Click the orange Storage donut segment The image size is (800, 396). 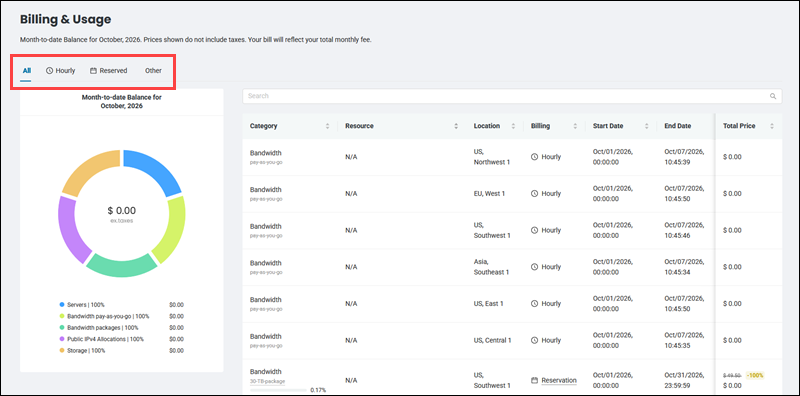pos(88,170)
